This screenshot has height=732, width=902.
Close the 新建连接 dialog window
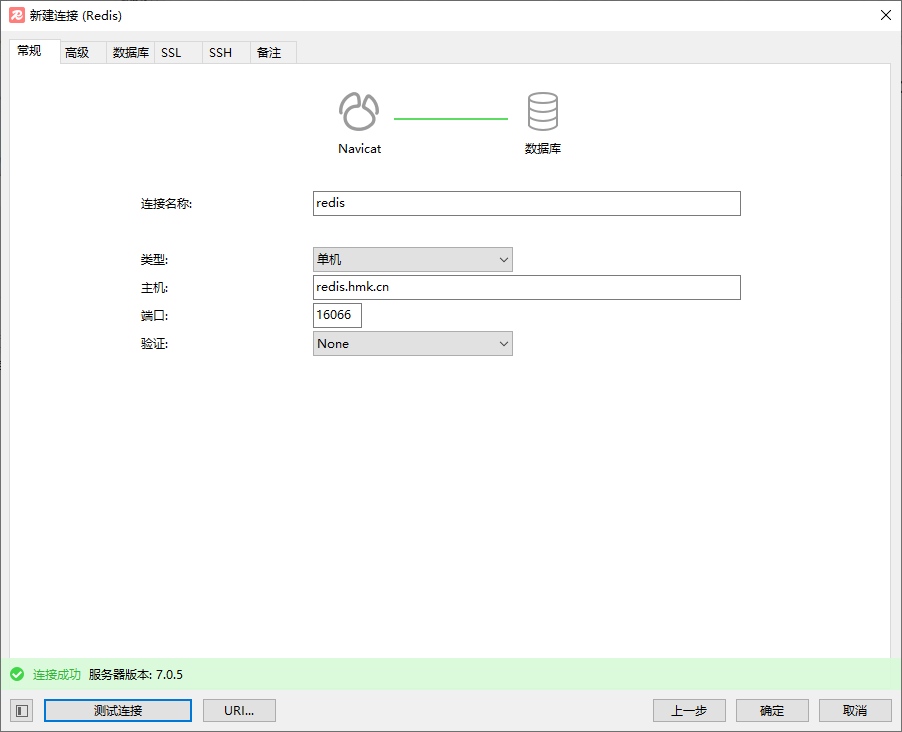pos(886,15)
